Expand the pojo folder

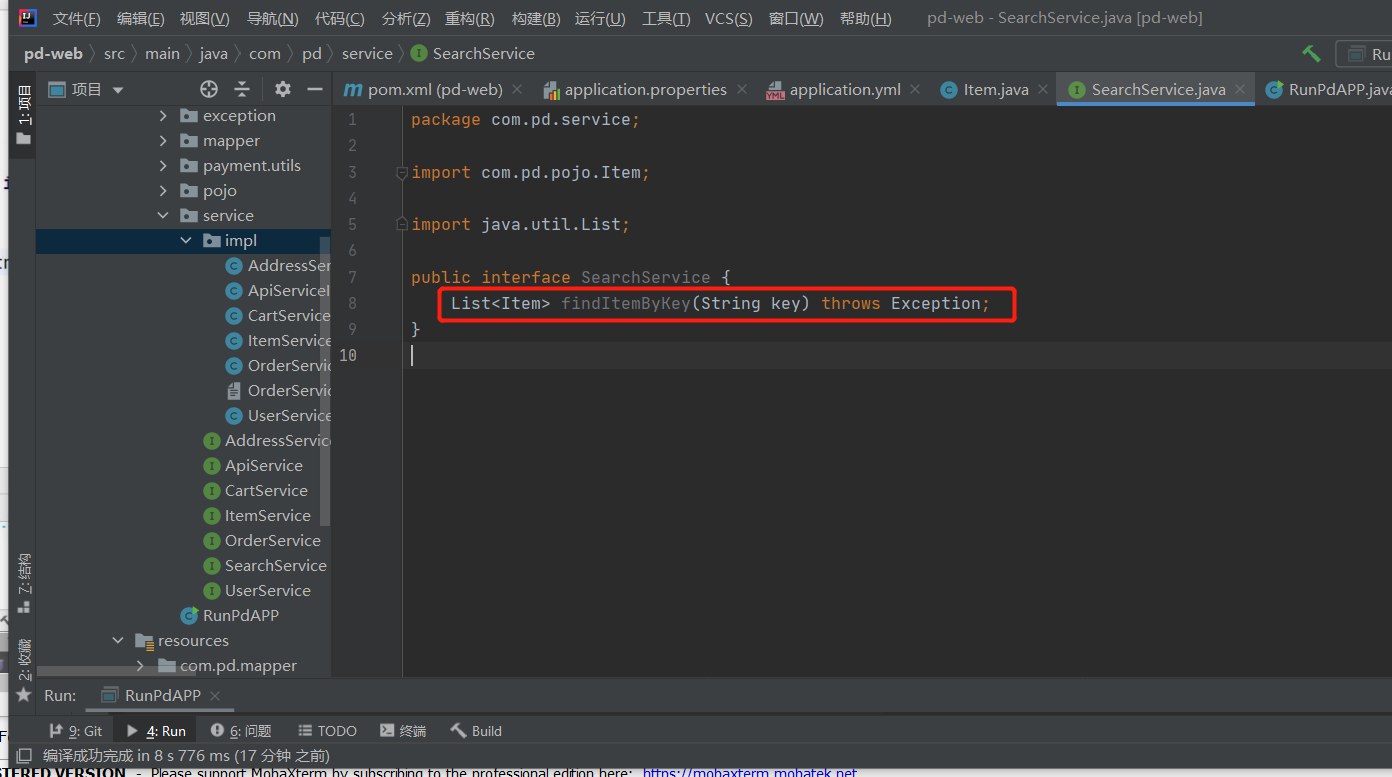164,191
